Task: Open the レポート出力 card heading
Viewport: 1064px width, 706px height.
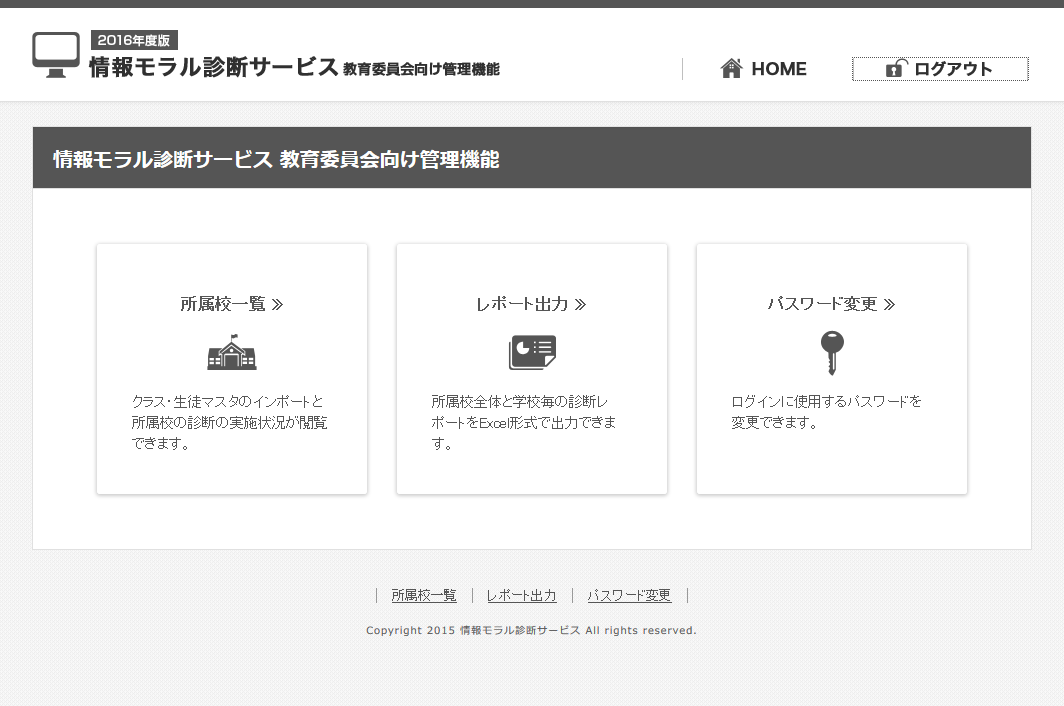Action: 531,304
